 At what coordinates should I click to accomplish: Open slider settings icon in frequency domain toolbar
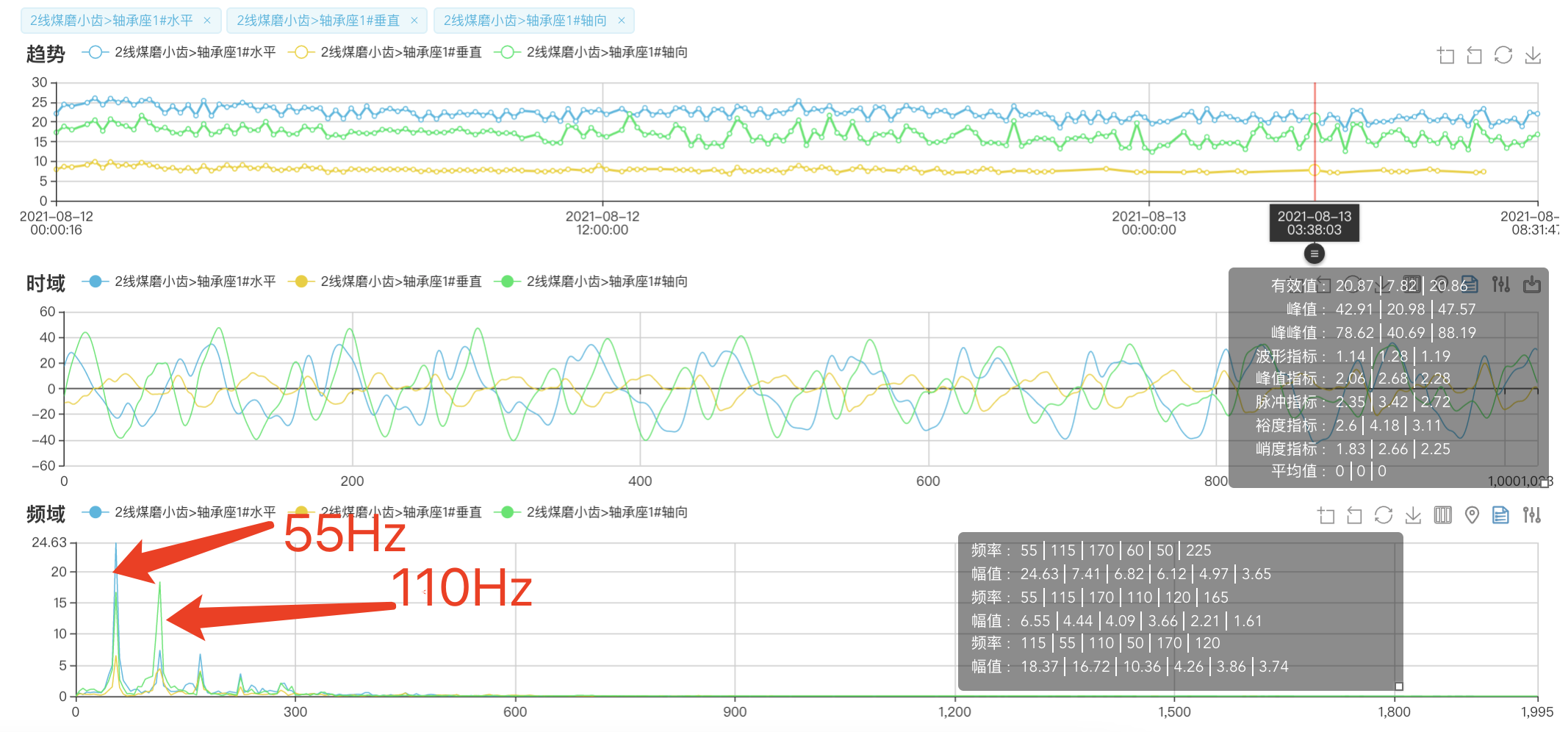click(1531, 515)
